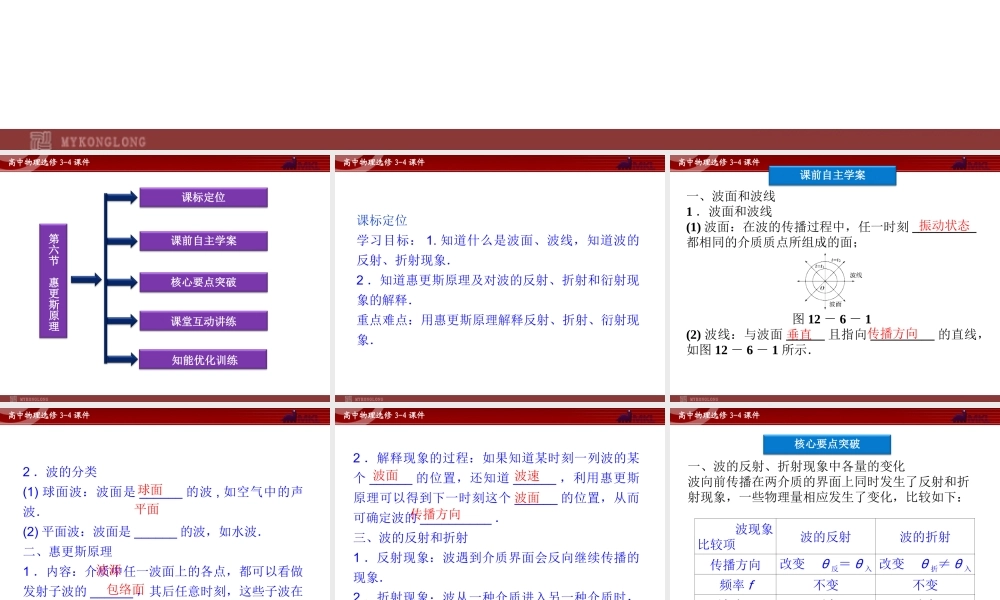This screenshot has width=1000, height=600.
Task: Click the 传播方向 table row label
Action: pos(735,565)
